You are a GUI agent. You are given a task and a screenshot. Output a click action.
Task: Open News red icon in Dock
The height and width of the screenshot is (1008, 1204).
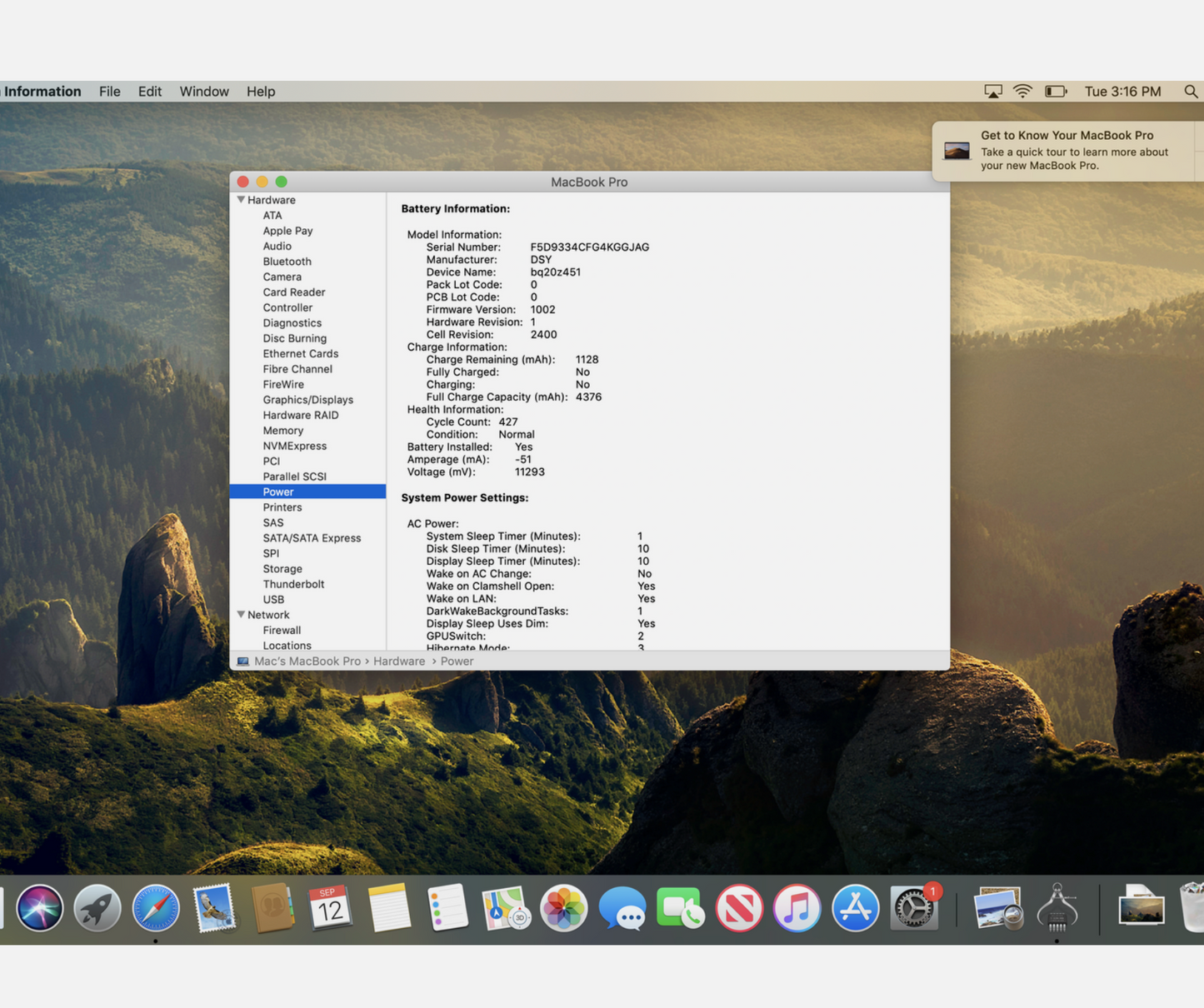tap(739, 907)
